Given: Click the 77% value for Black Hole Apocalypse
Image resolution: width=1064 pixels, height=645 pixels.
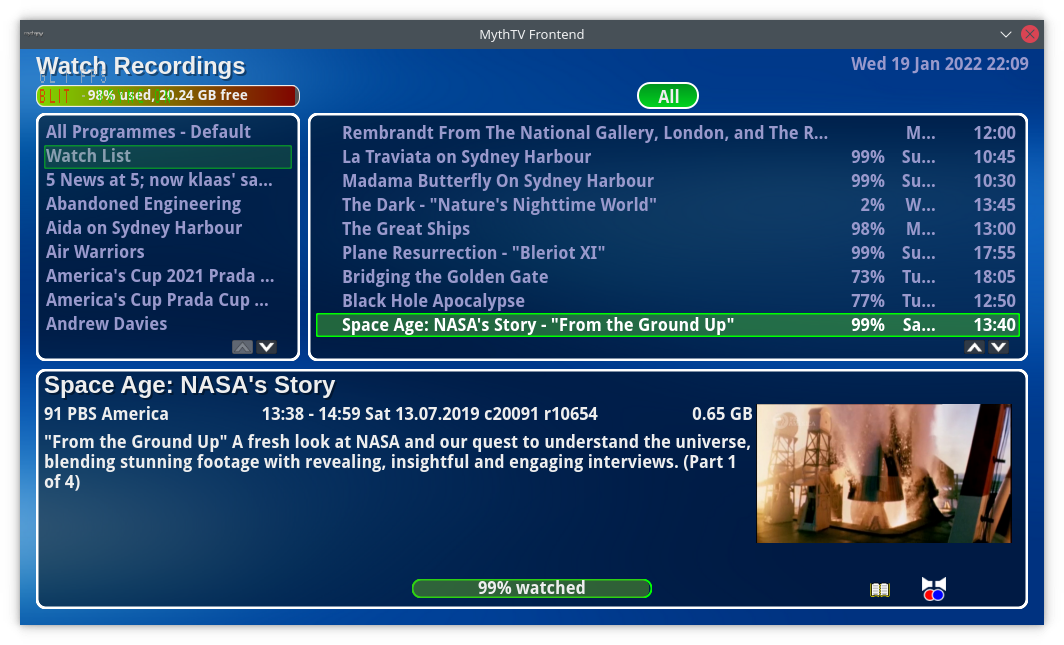Looking at the screenshot, I should [x=868, y=301].
